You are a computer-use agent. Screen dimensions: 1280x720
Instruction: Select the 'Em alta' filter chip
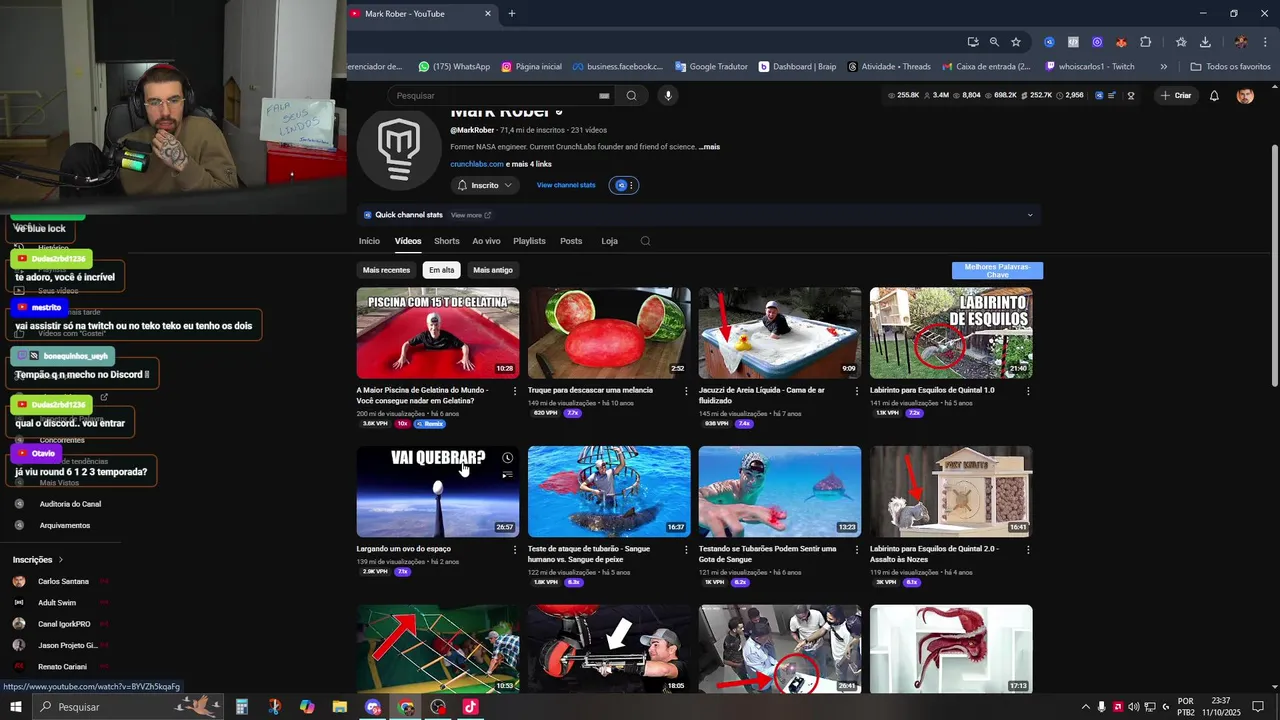tap(442, 270)
